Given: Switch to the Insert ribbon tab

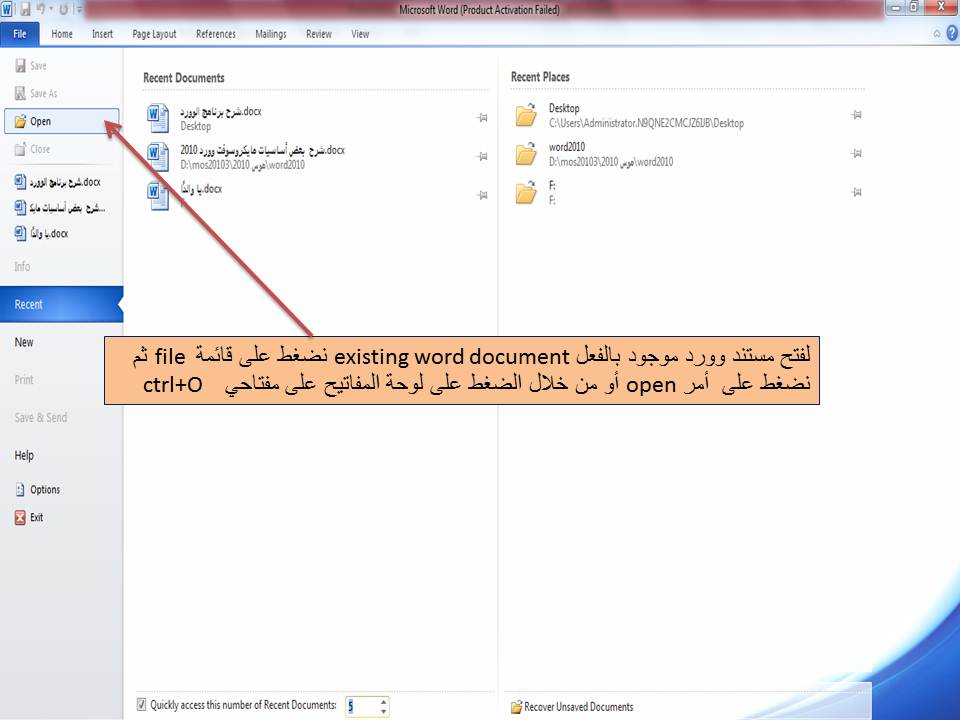Looking at the screenshot, I should click(x=102, y=34).
